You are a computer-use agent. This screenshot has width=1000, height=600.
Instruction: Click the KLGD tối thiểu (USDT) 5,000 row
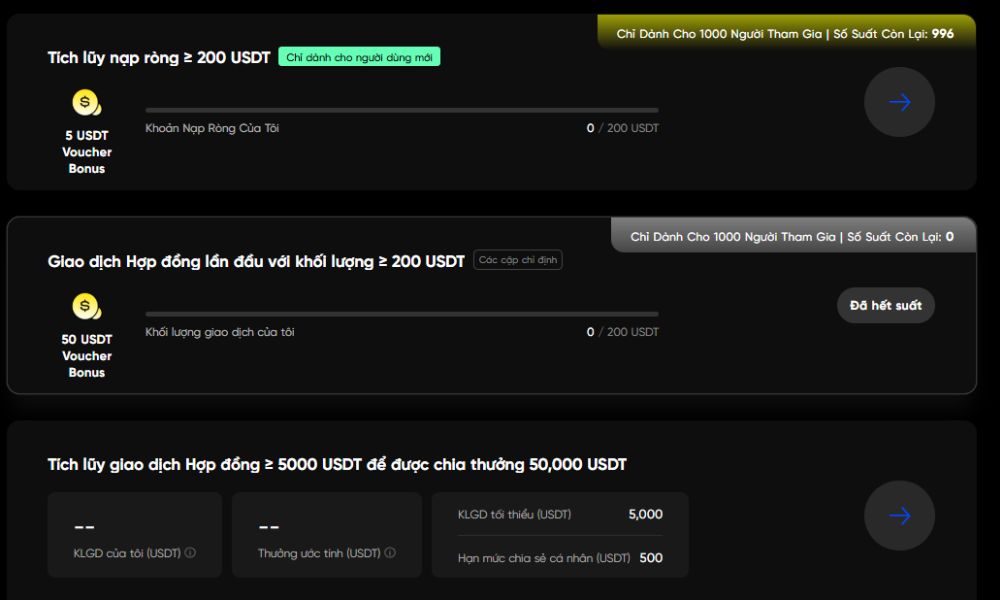[560, 515]
